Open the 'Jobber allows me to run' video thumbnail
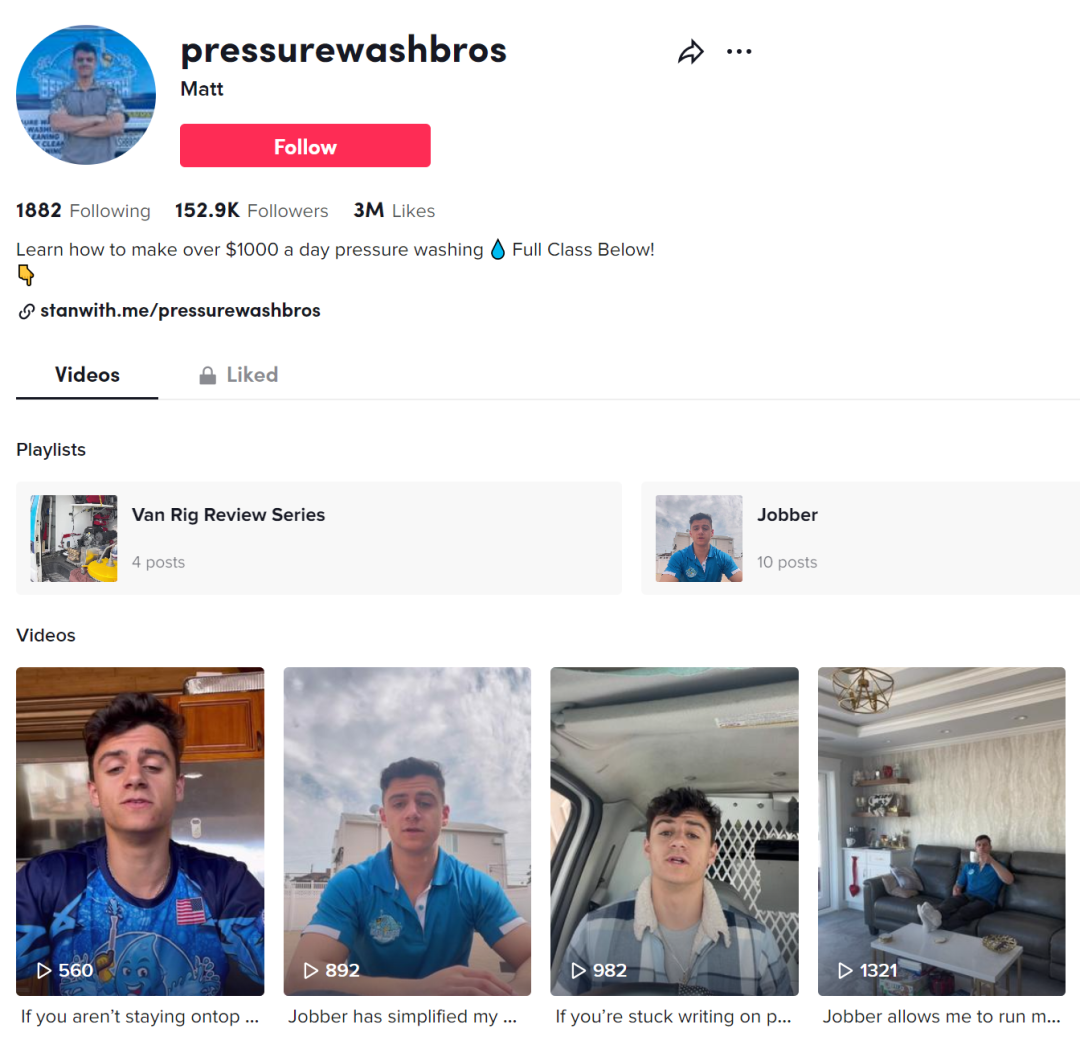The image size is (1080, 1045). 942,831
